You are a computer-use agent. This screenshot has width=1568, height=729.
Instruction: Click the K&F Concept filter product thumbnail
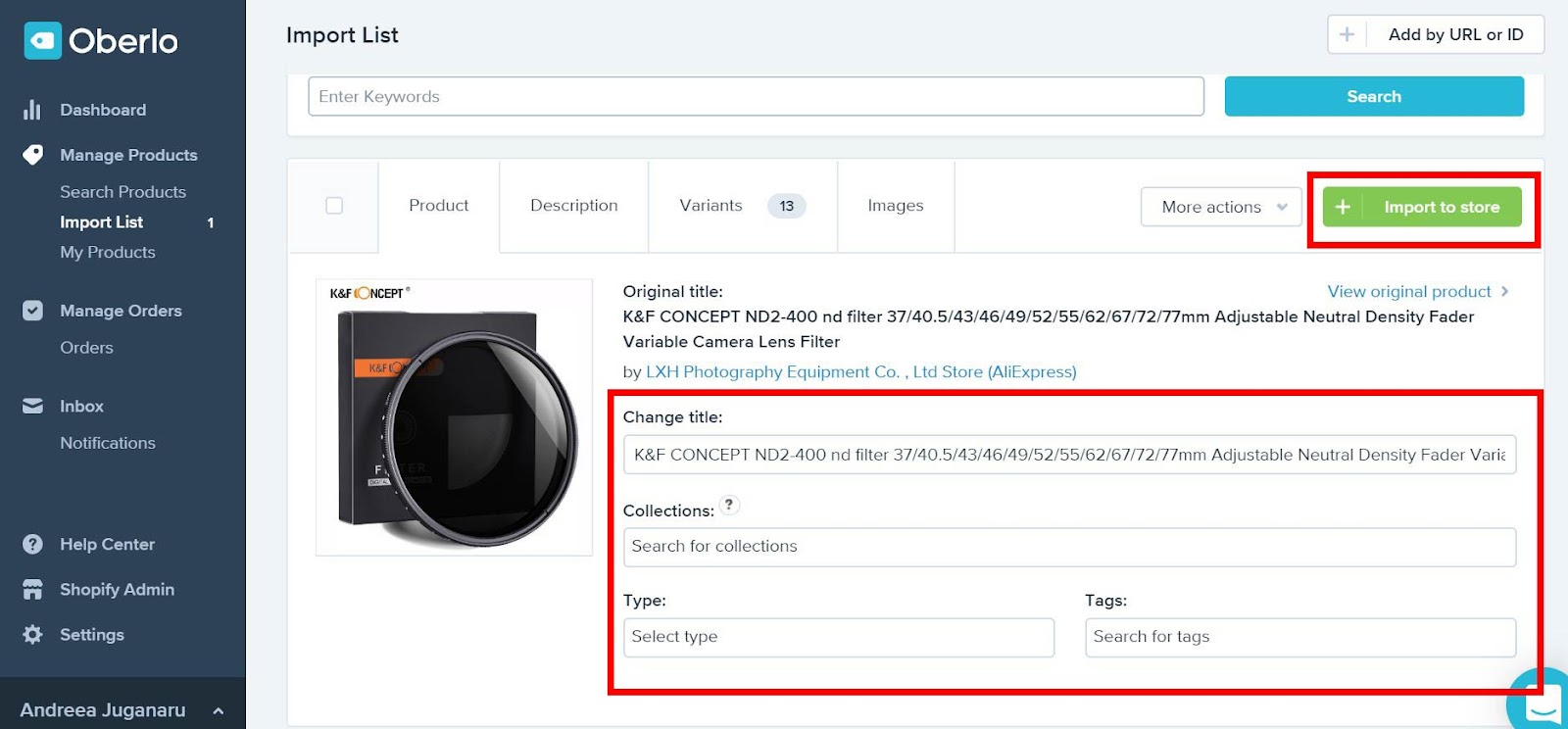pos(454,417)
